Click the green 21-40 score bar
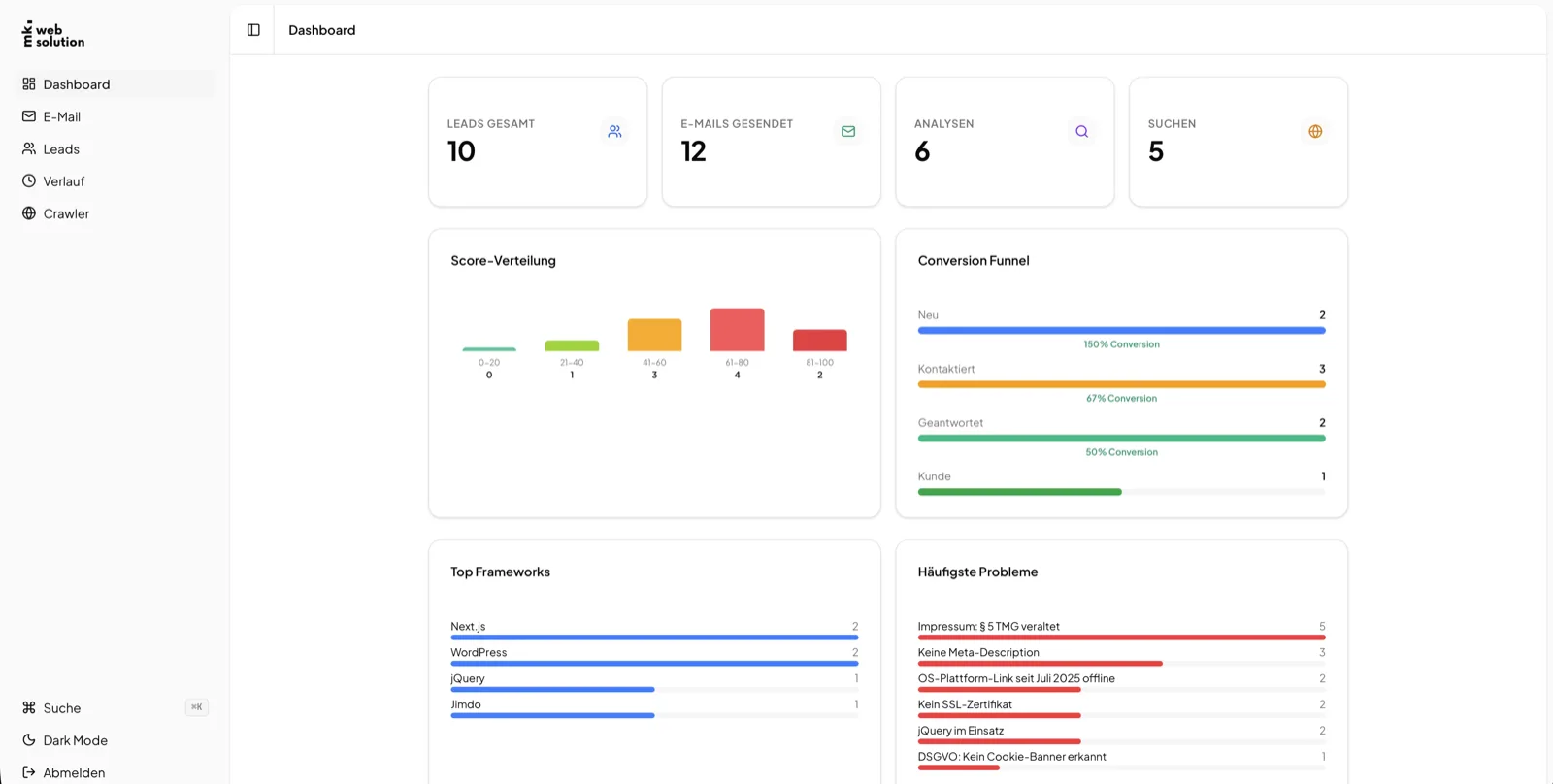 tap(572, 345)
